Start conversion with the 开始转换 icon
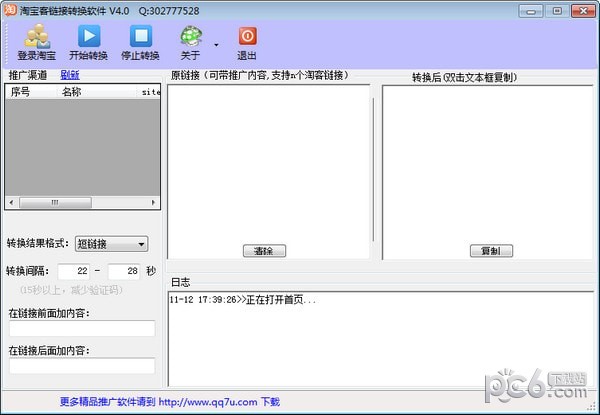 point(88,42)
